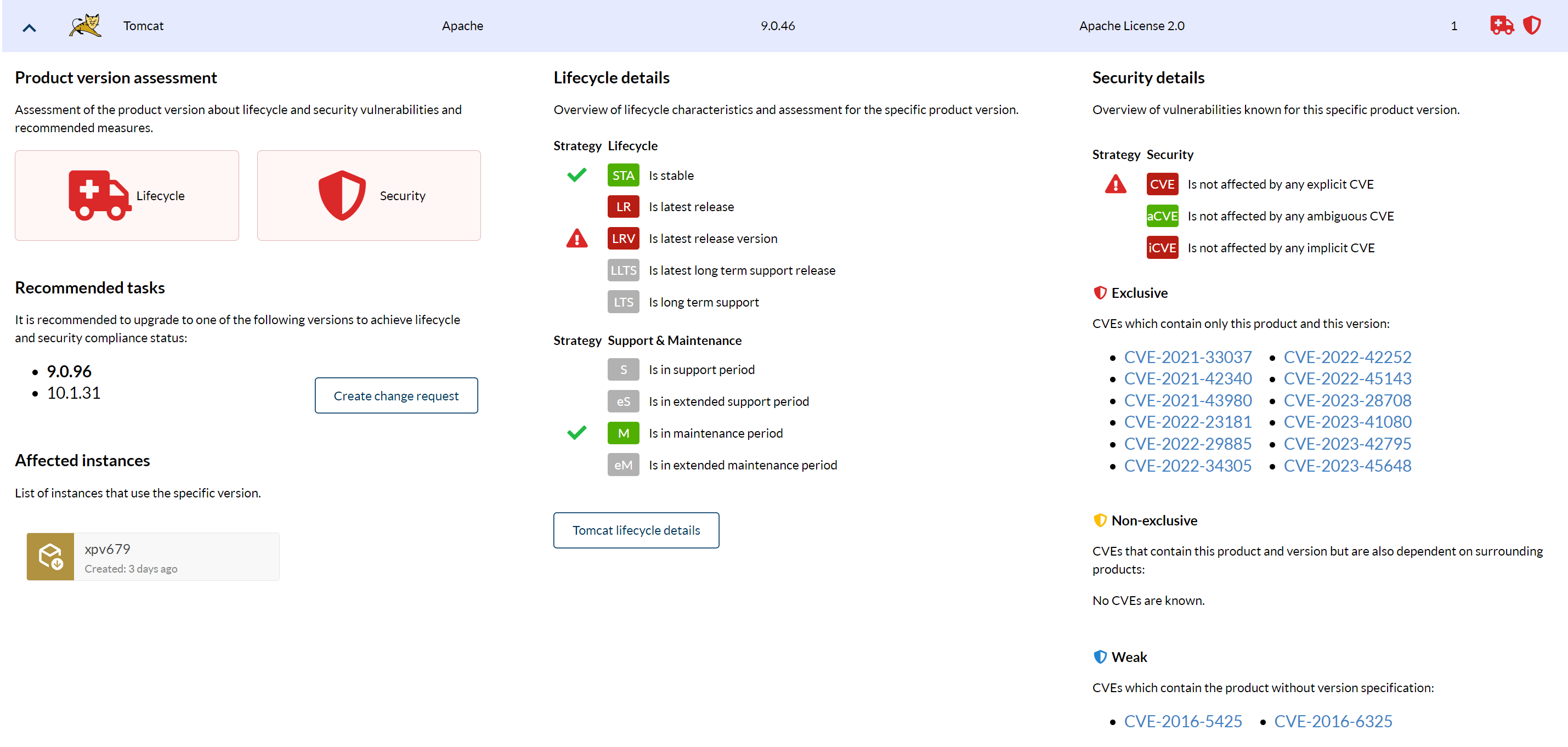Open CVE-2021-42340 link
The width and height of the screenshot is (1568, 747).
coord(1187,378)
